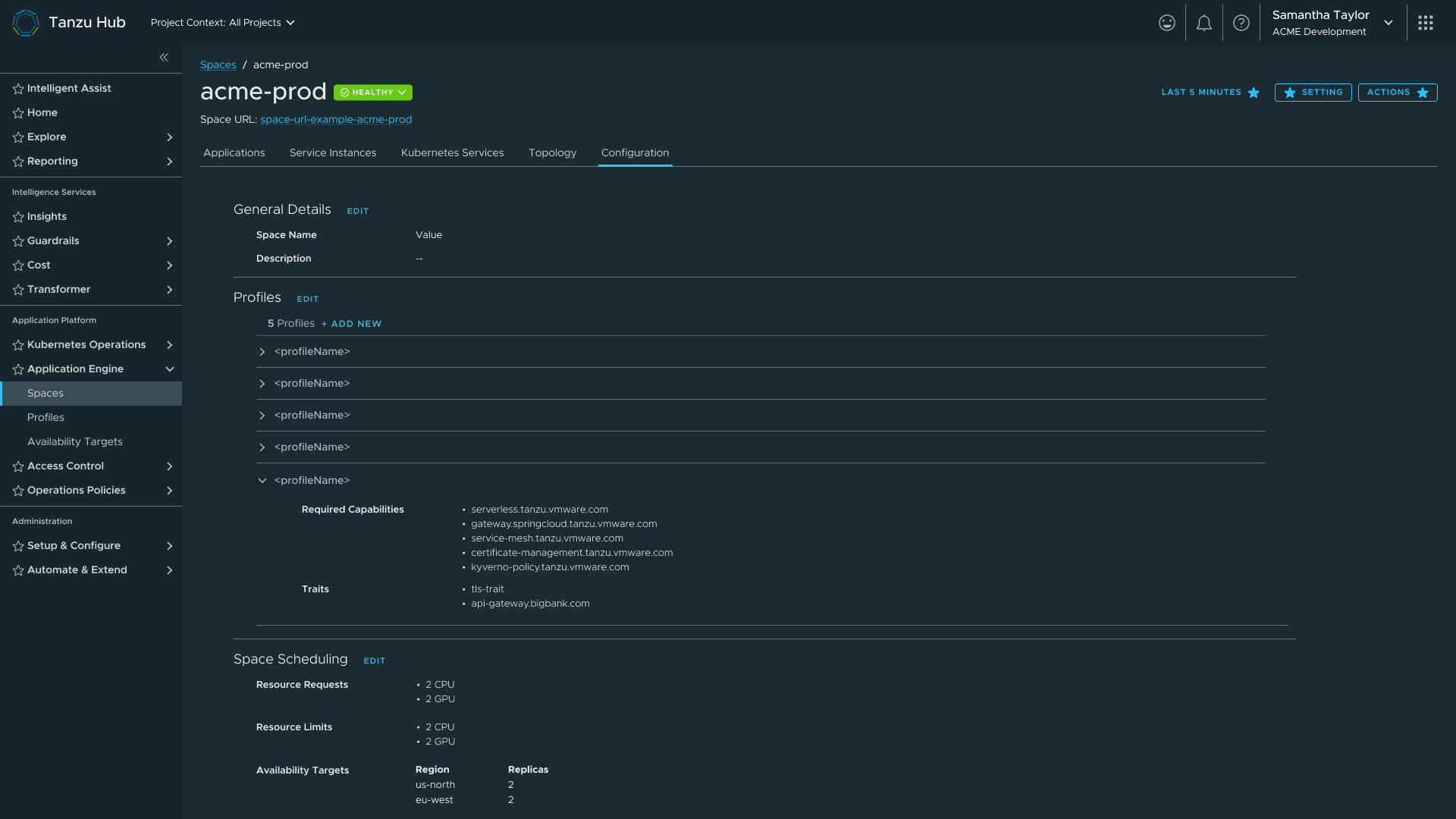Go to Spaces via the breadcrumb link
This screenshot has height=819, width=1456.
point(218,65)
